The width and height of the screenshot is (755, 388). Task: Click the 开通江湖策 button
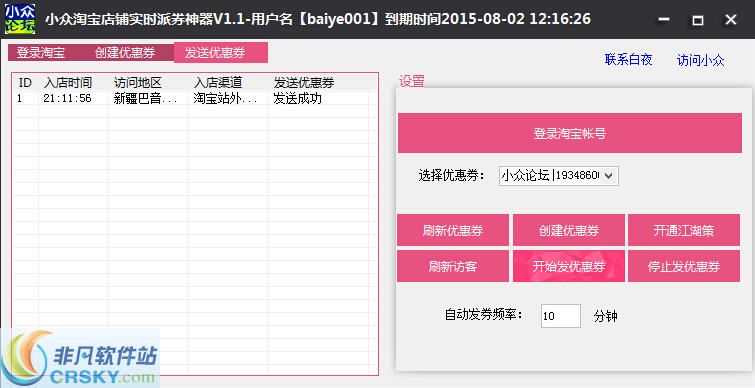pos(684,230)
